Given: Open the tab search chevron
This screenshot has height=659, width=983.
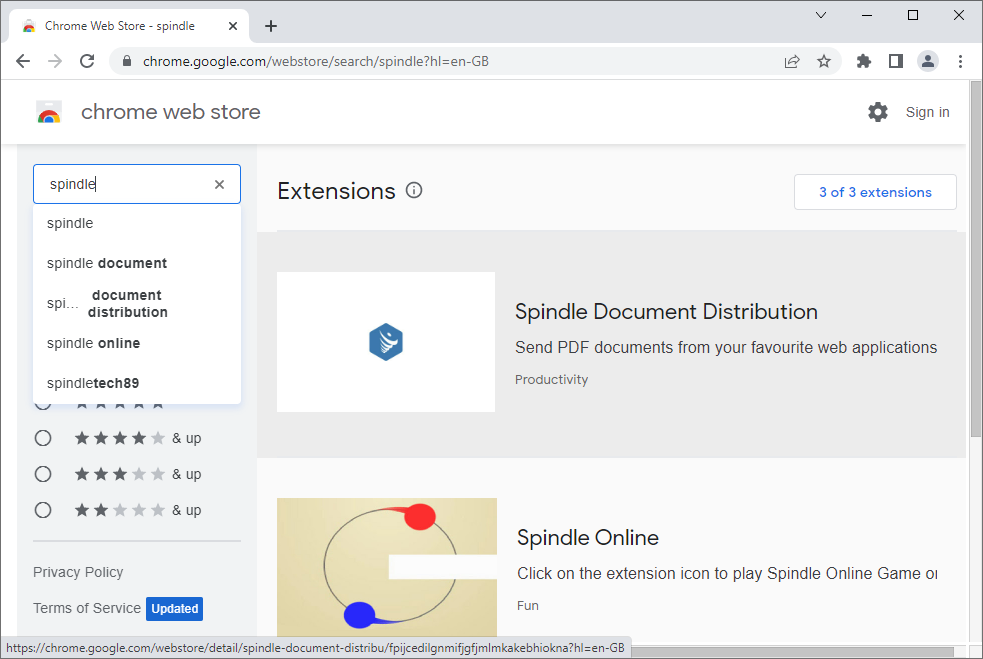Looking at the screenshot, I should pos(821,15).
